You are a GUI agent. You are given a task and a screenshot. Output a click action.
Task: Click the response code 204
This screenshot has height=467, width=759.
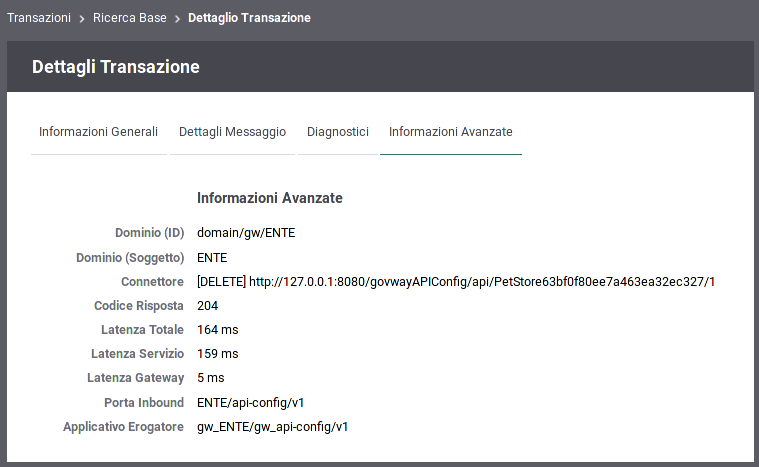coord(208,306)
